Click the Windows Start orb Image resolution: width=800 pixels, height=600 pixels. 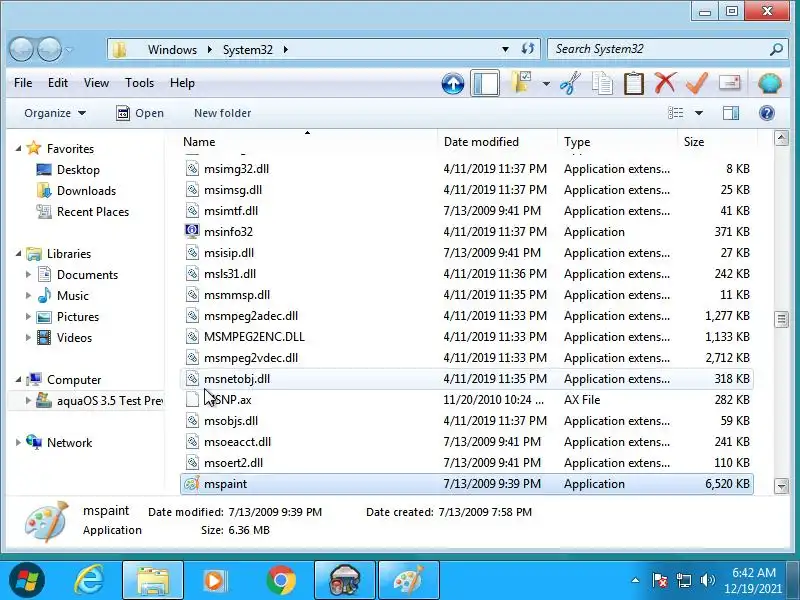click(x=27, y=581)
